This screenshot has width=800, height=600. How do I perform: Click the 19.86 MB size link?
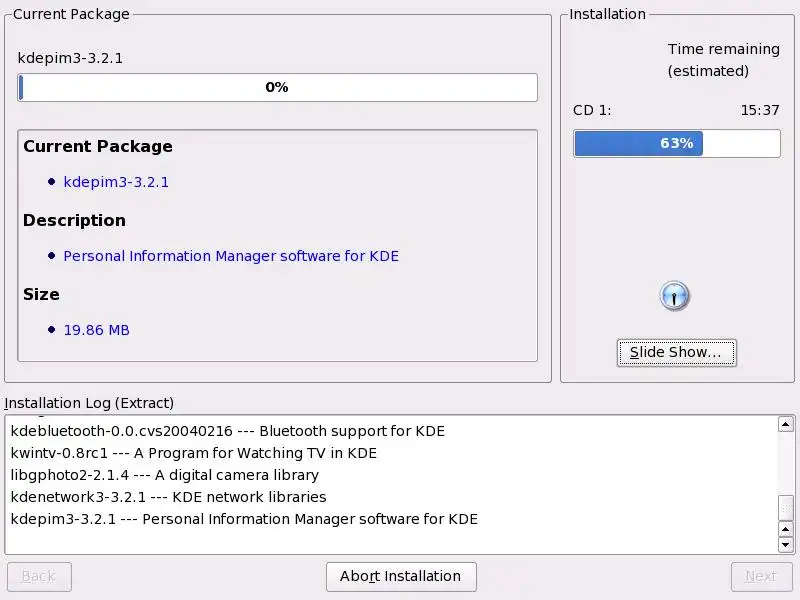pyautogui.click(x=97, y=330)
